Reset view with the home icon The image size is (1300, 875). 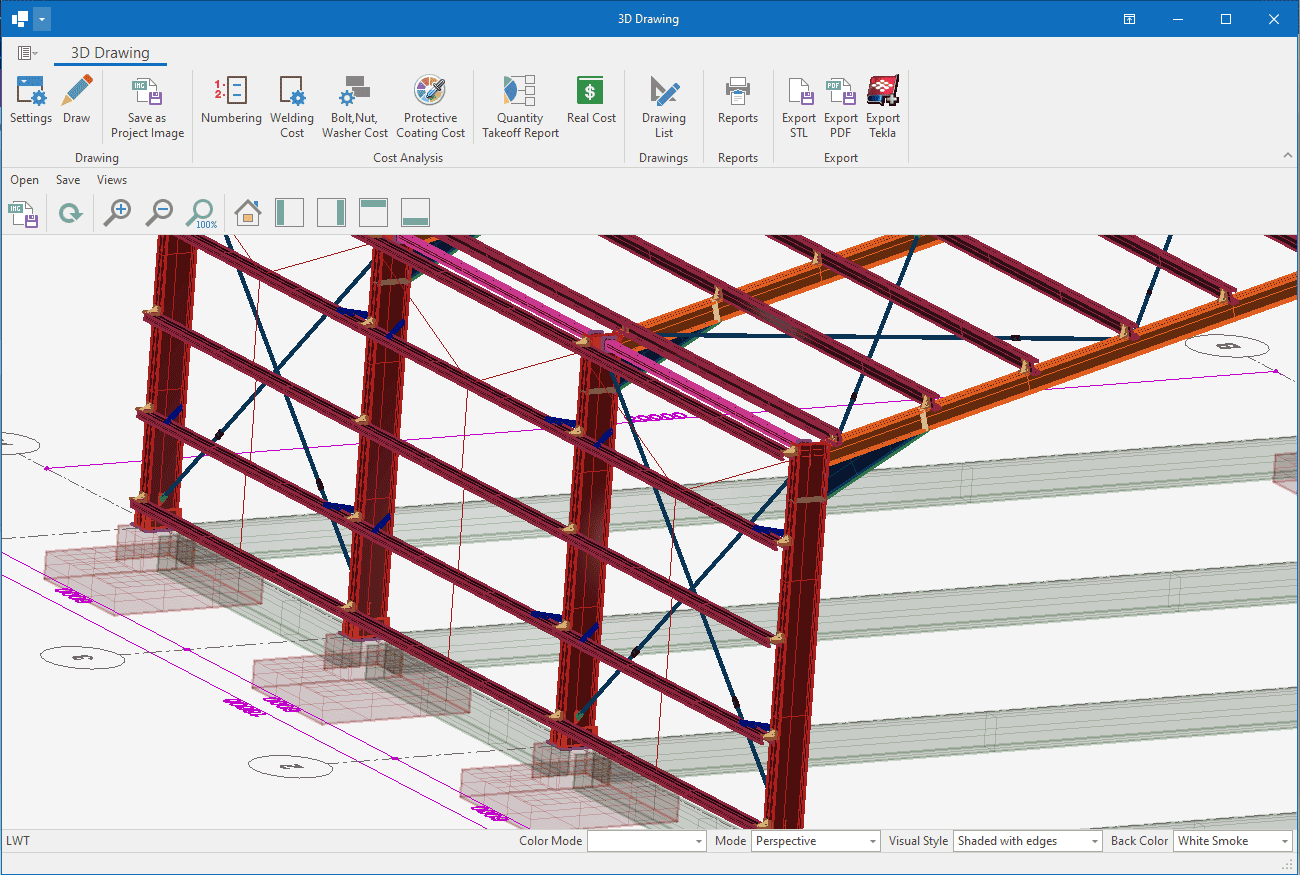pyautogui.click(x=248, y=212)
